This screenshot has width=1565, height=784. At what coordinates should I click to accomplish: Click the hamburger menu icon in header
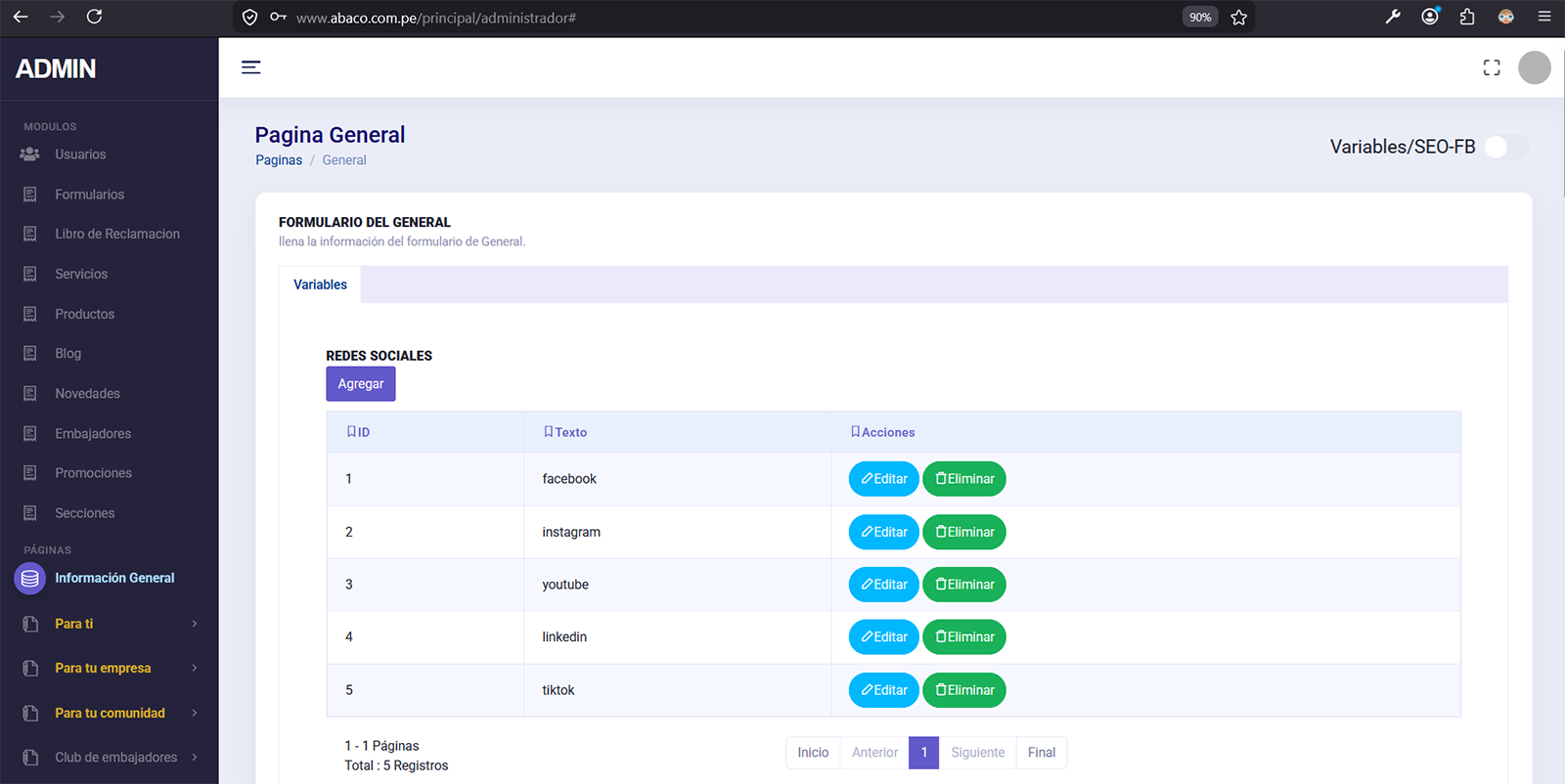250,67
